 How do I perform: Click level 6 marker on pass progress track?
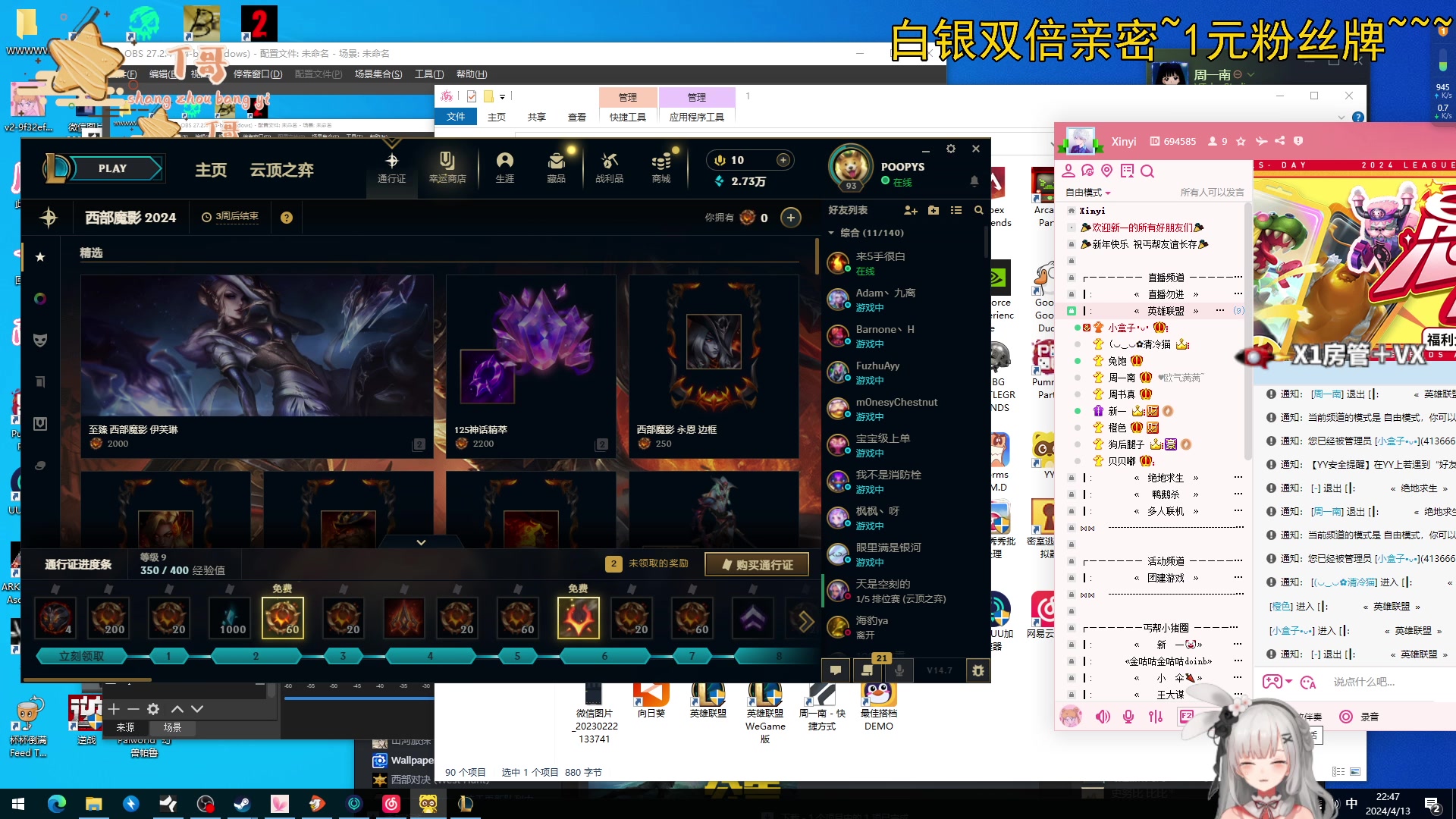[604, 656]
